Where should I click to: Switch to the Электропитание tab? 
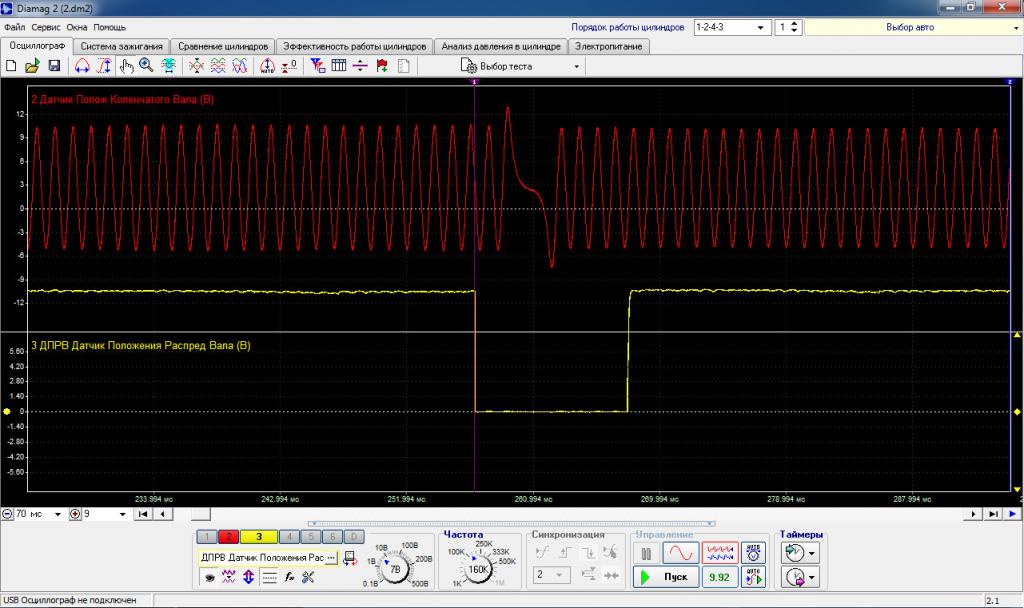[x=609, y=46]
